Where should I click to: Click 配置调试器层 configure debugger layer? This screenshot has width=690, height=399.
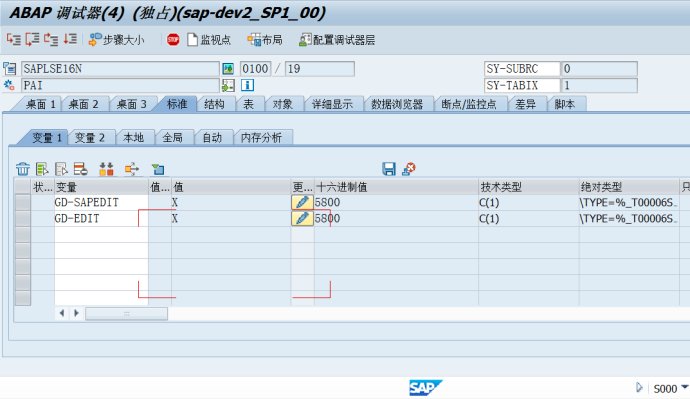point(337,40)
